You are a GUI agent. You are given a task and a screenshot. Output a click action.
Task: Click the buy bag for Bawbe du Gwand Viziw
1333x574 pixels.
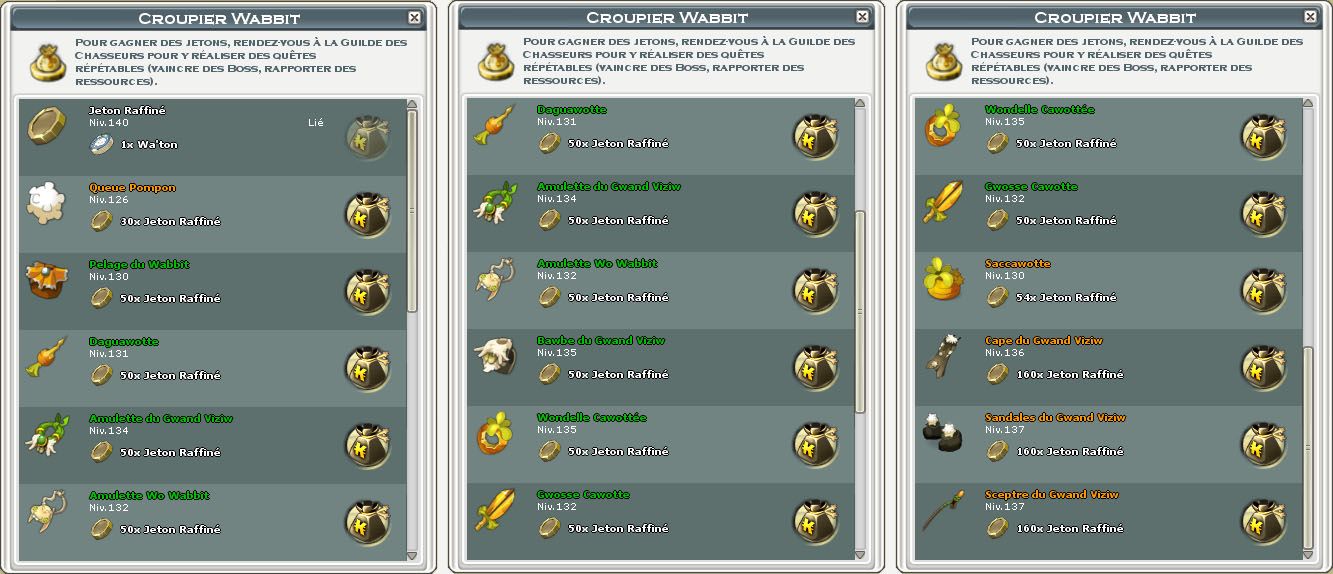815,367
